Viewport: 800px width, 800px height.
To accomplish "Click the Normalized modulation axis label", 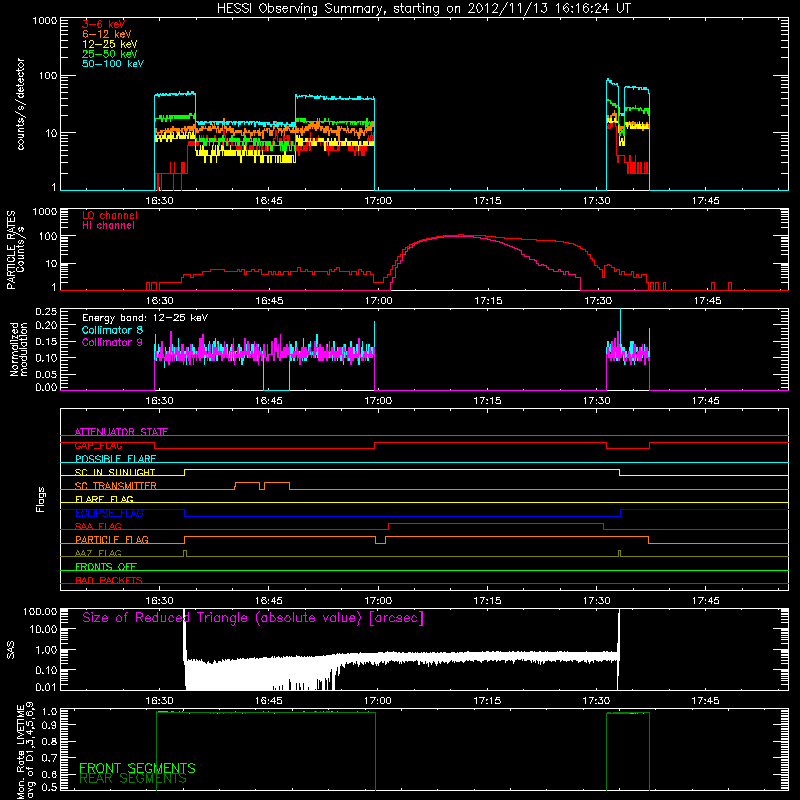I will 19,349.
